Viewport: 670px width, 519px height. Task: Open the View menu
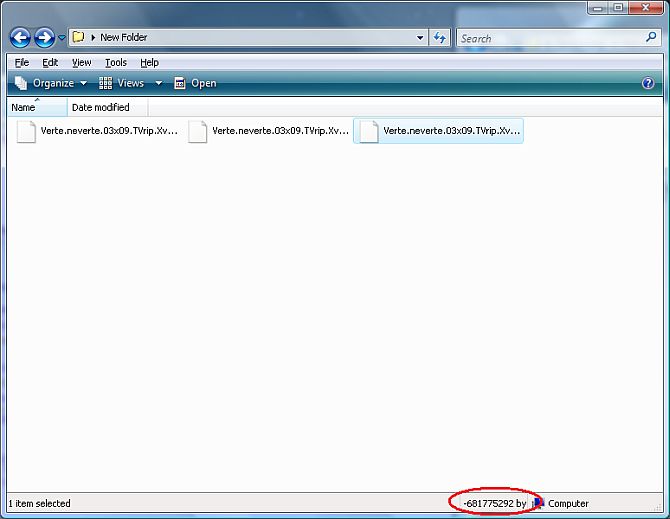tap(81, 63)
